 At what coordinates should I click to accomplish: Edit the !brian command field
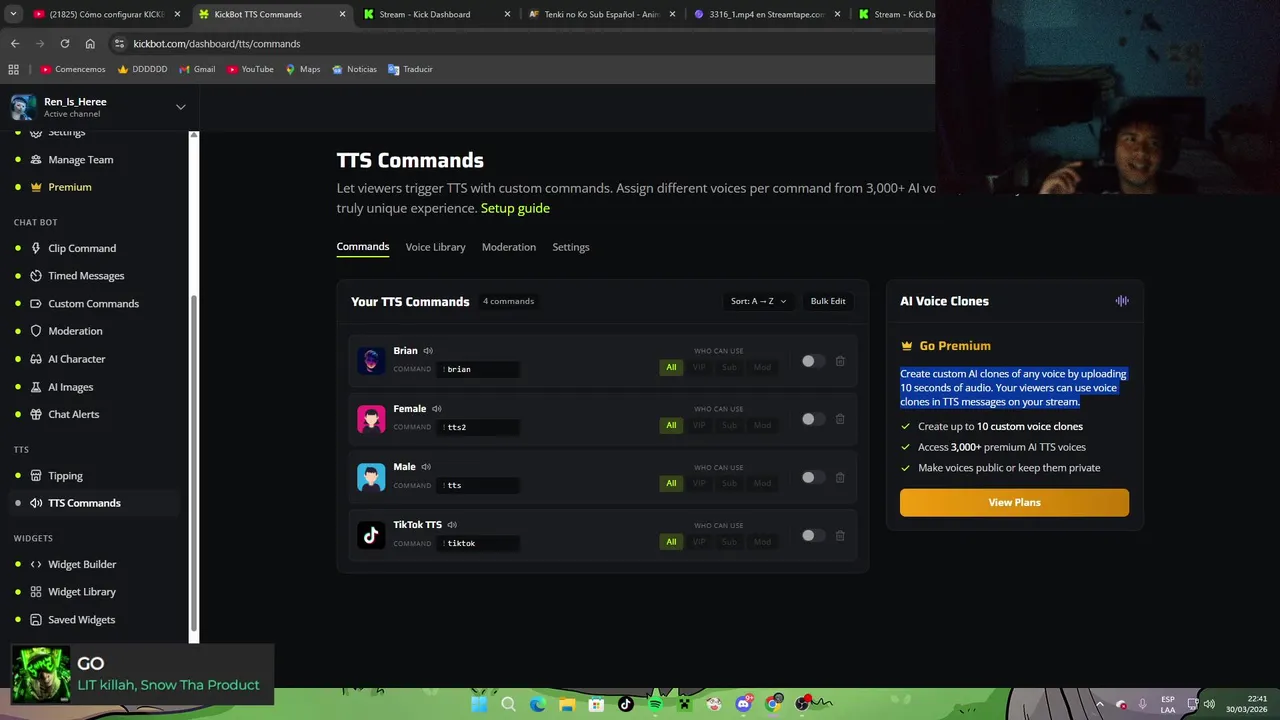pos(479,369)
